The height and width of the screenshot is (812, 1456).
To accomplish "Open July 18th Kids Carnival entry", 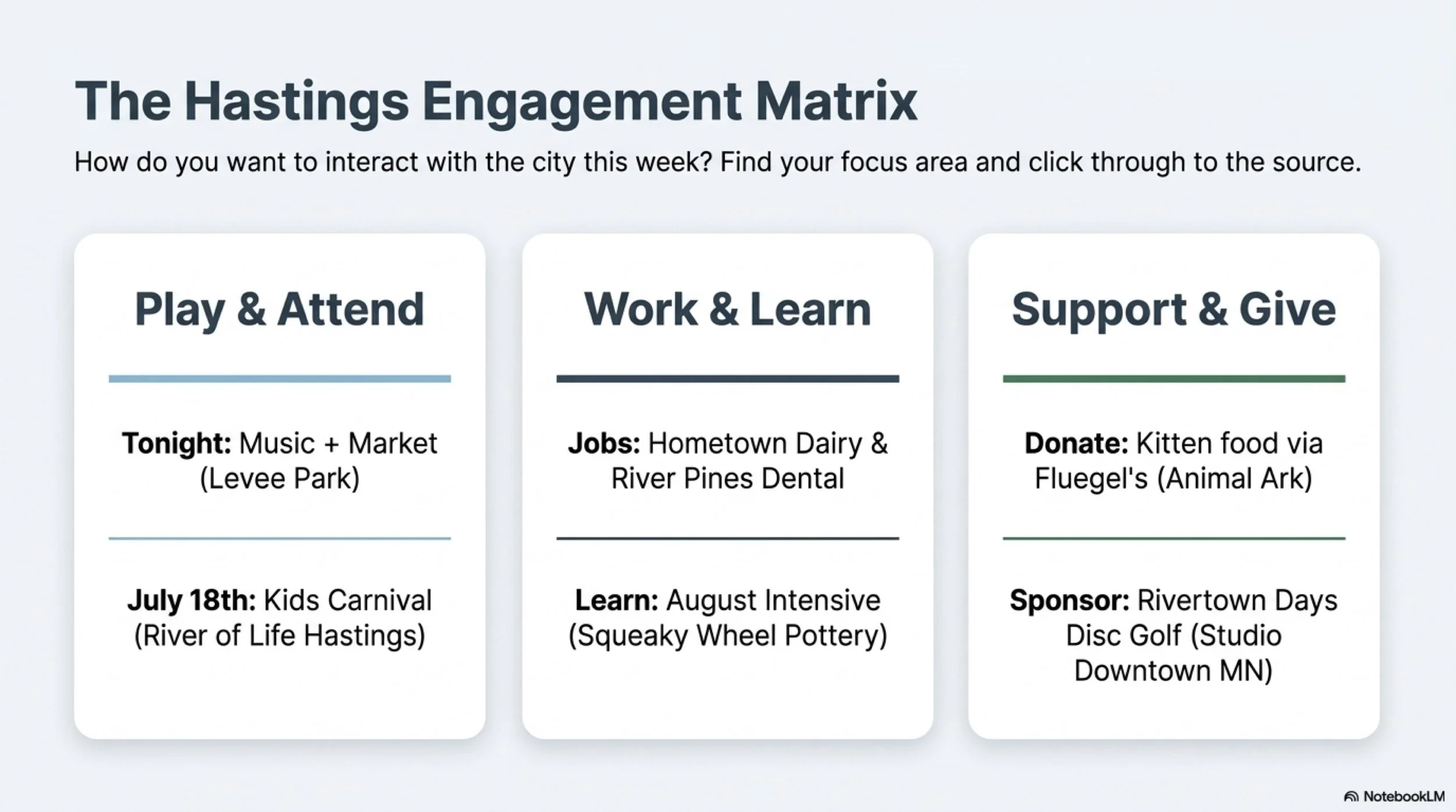I will click(280, 618).
